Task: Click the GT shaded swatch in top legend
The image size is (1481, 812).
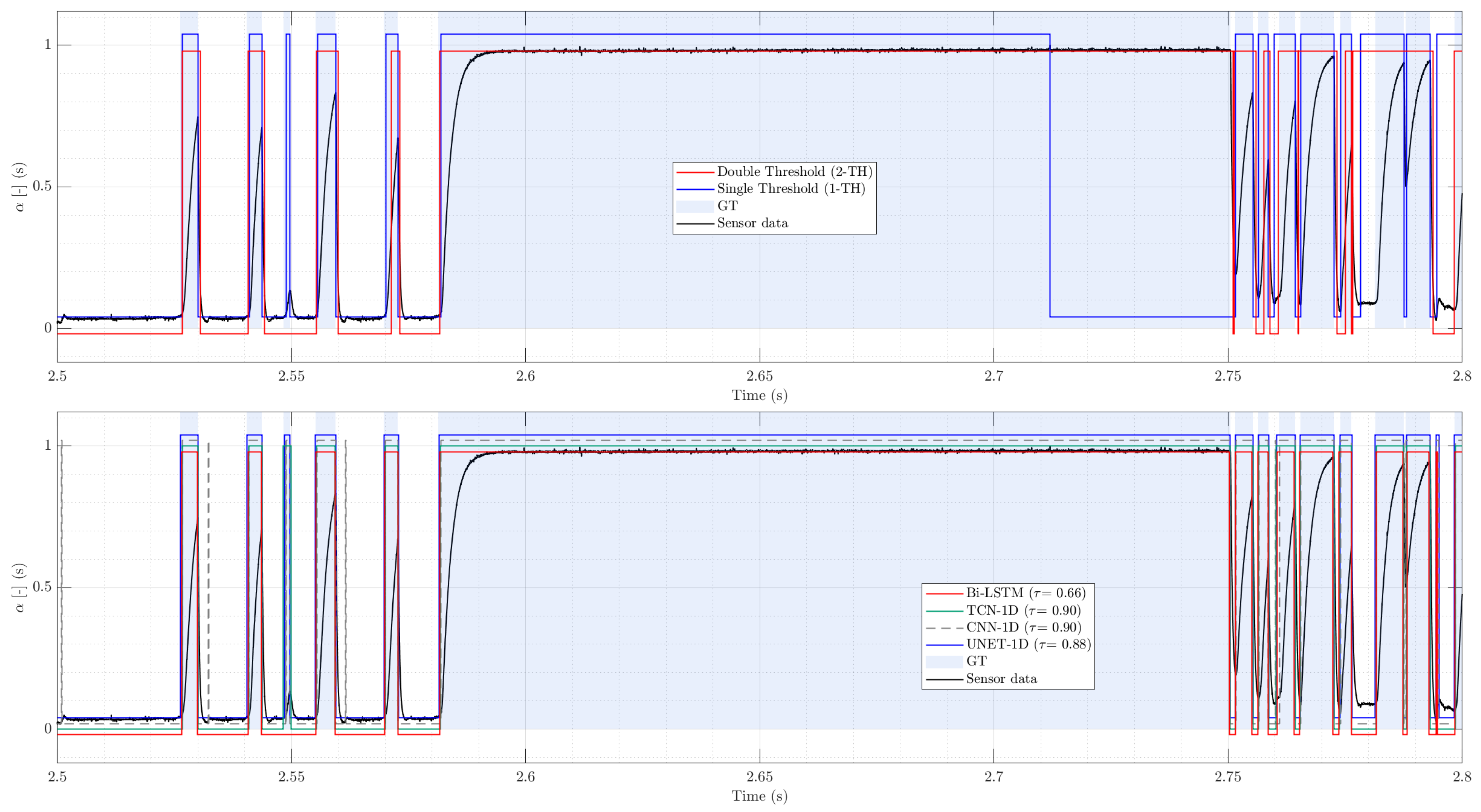Action: point(695,206)
